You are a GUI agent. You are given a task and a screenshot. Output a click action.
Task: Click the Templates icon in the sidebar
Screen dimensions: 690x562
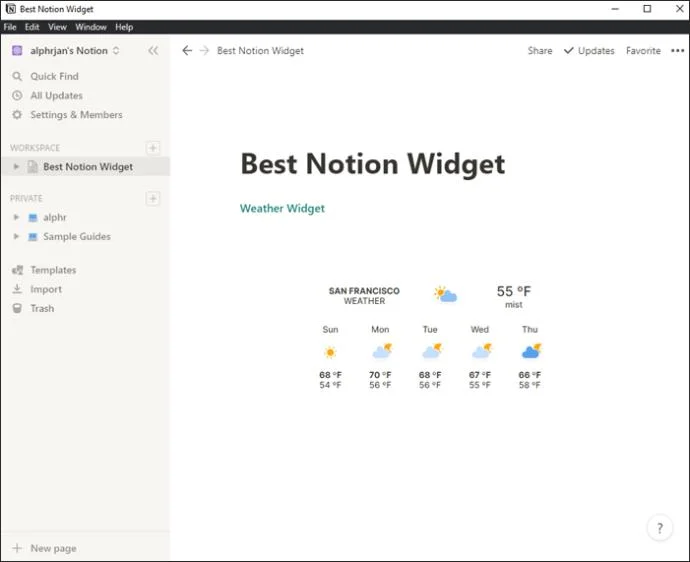17,270
